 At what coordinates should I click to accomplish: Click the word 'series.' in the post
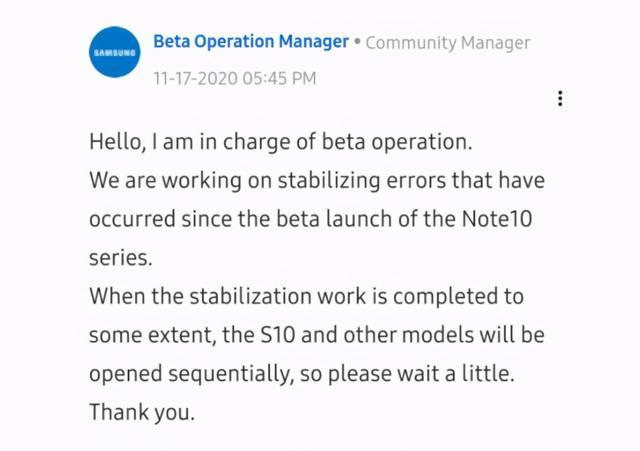pos(121,258)
